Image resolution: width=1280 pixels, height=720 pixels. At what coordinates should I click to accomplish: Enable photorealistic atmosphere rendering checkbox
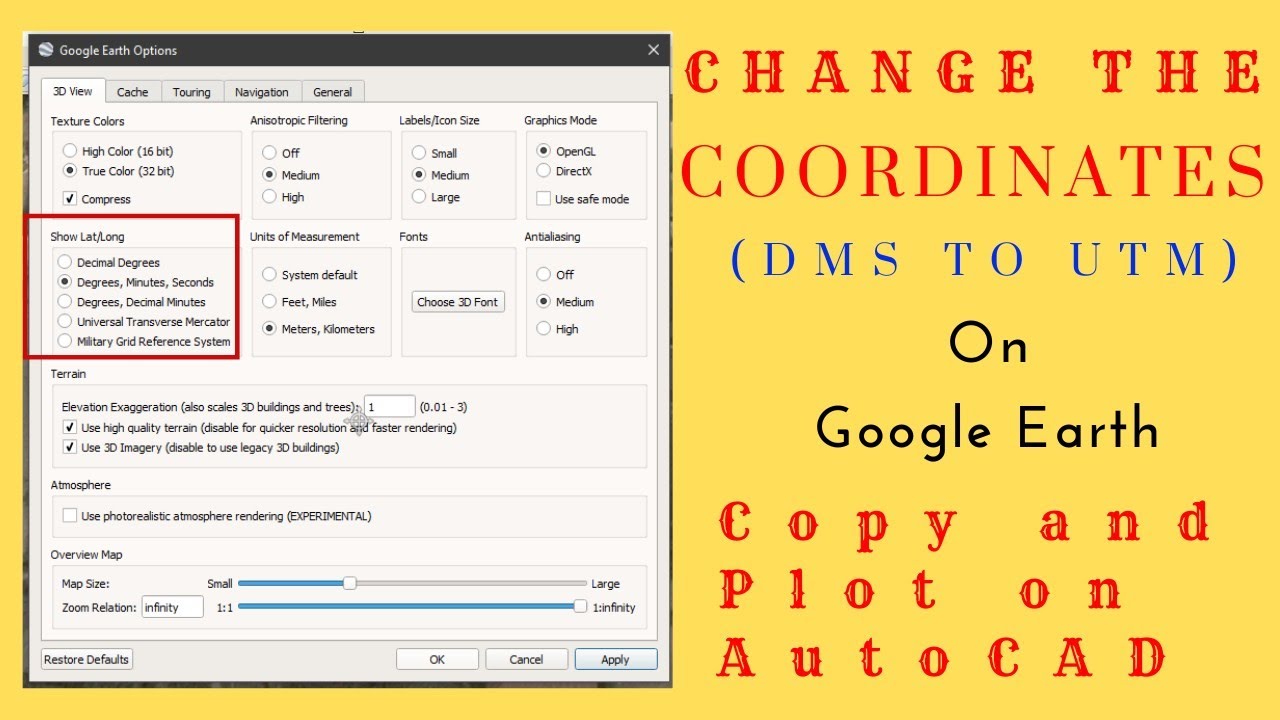point(70,516)
